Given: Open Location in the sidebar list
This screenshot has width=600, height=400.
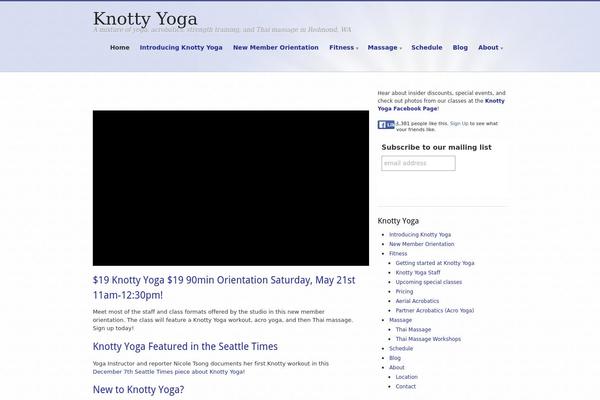Looking at the screenshot, I should [x=406, y=377].
